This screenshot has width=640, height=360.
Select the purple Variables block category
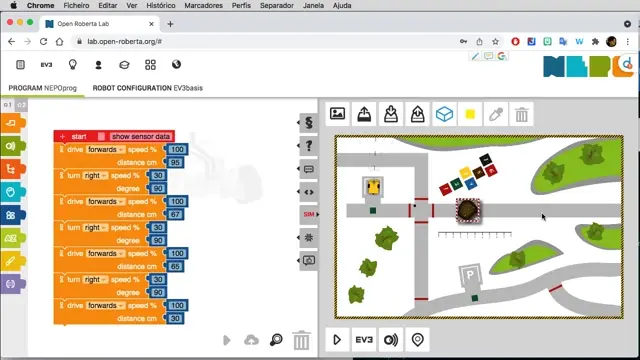click(x=12, y=284)
